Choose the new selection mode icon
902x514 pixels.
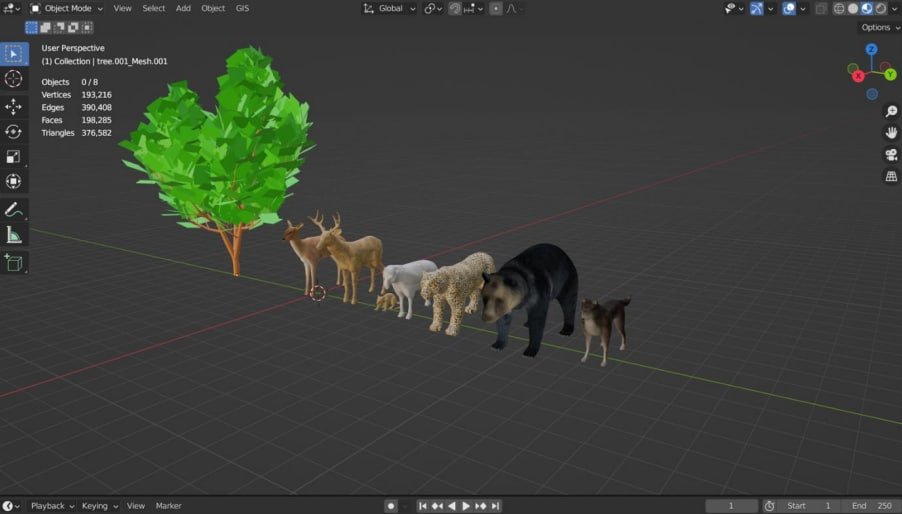[32, 27]
